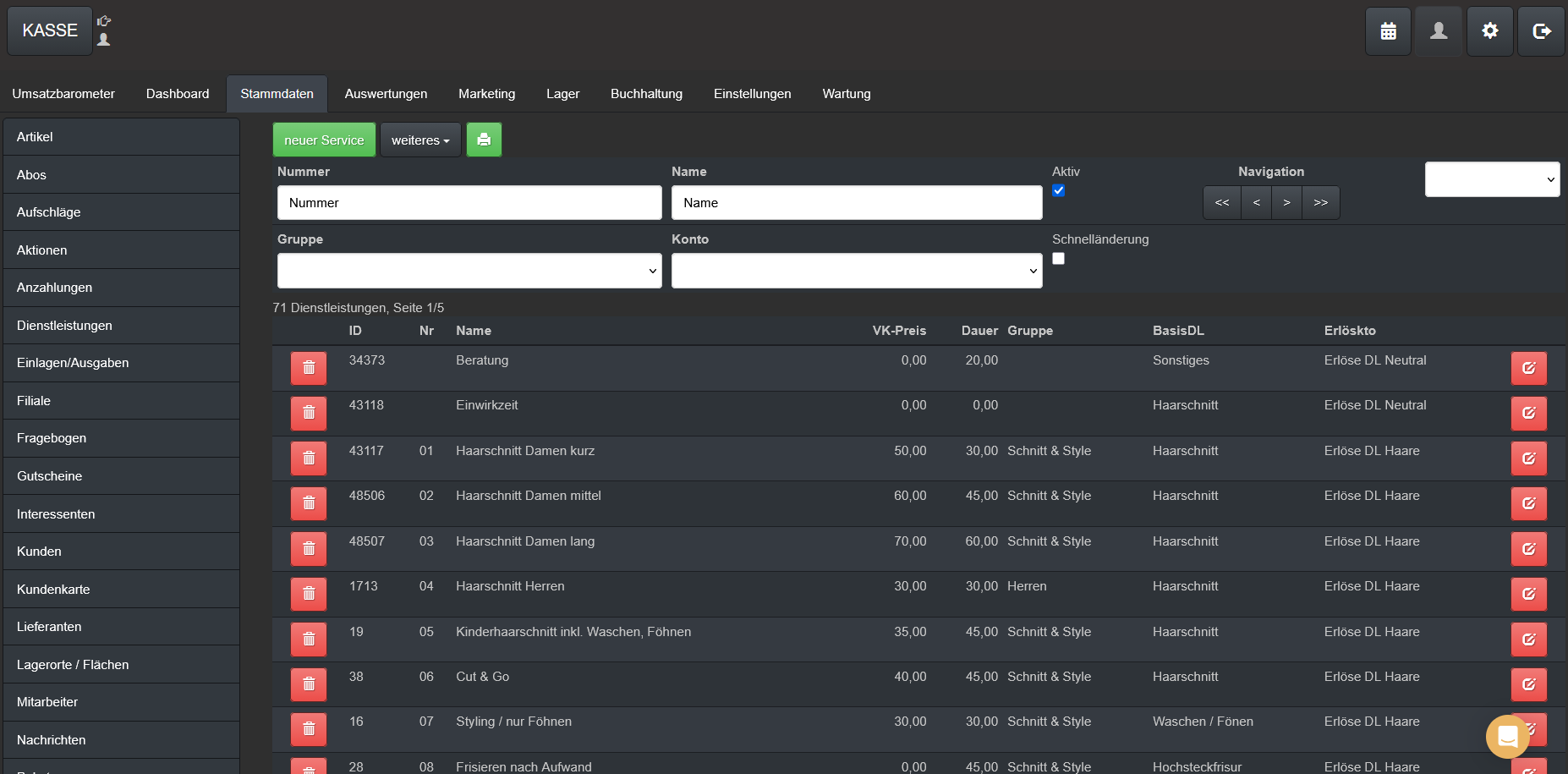Viewport: 1568px width, 774px height.
Task: Print the service list with printer icon
Action: click(x=484, y=140)
